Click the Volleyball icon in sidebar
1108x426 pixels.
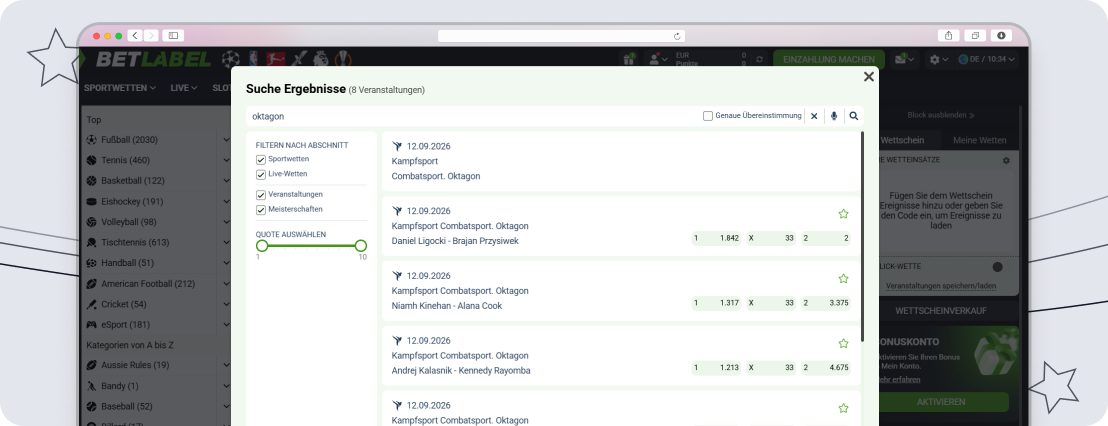(92, 222)
